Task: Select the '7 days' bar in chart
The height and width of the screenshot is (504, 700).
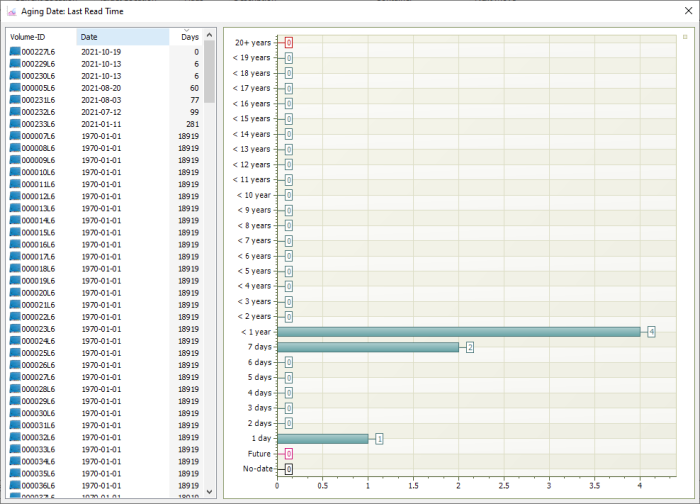Action: pyautogui.click(x=367, y=347)
